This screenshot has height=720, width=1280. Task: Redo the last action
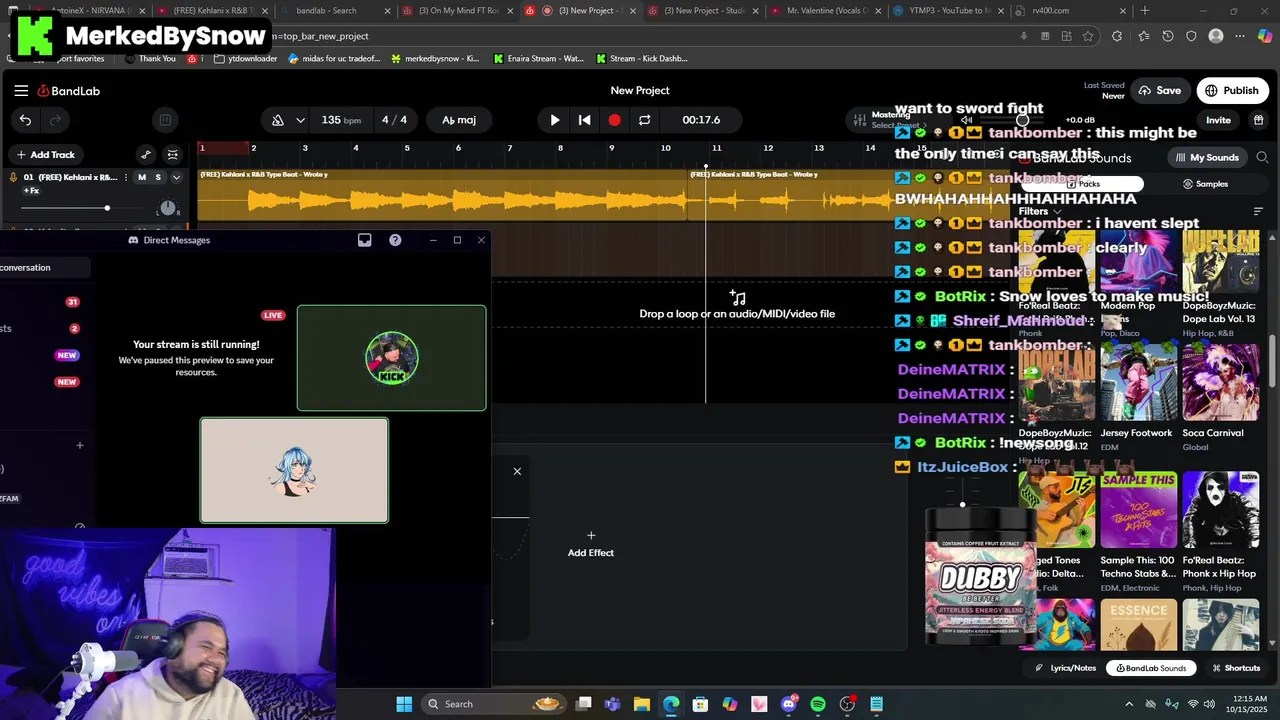click(56, 120)
